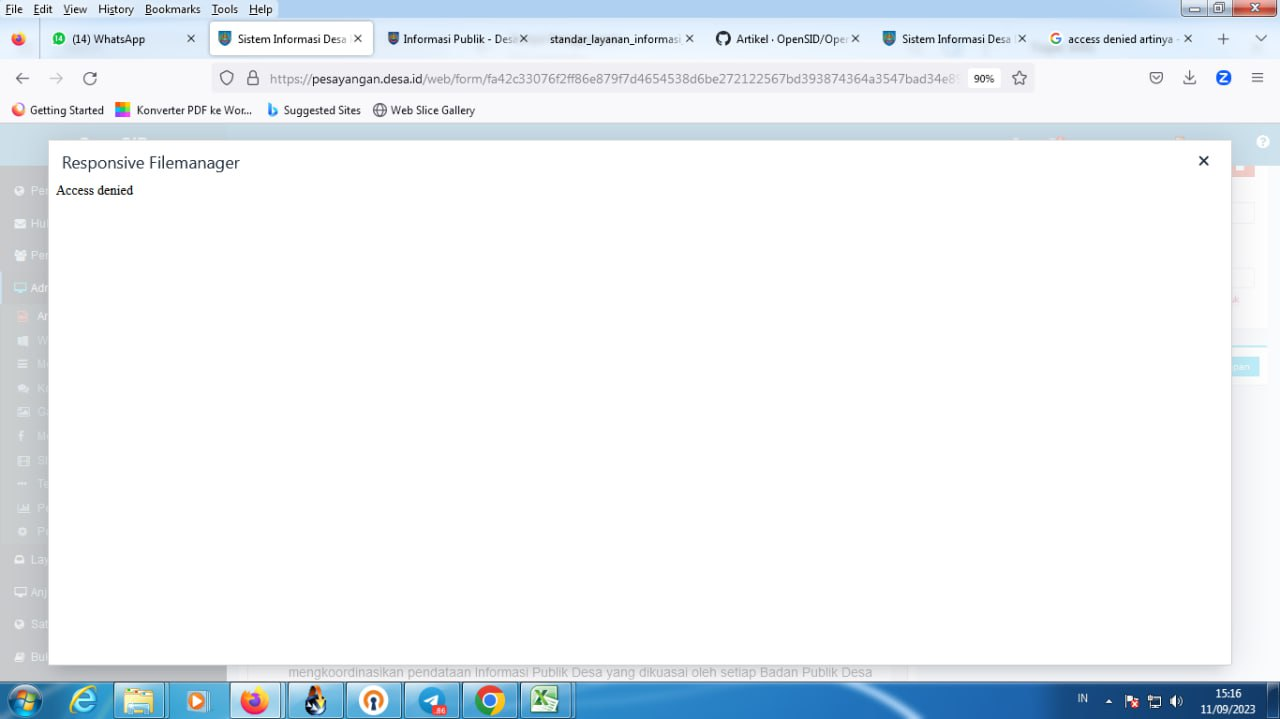Open the Pocket save icon
Viewport: 1280px width, 719px height.
1156,78
